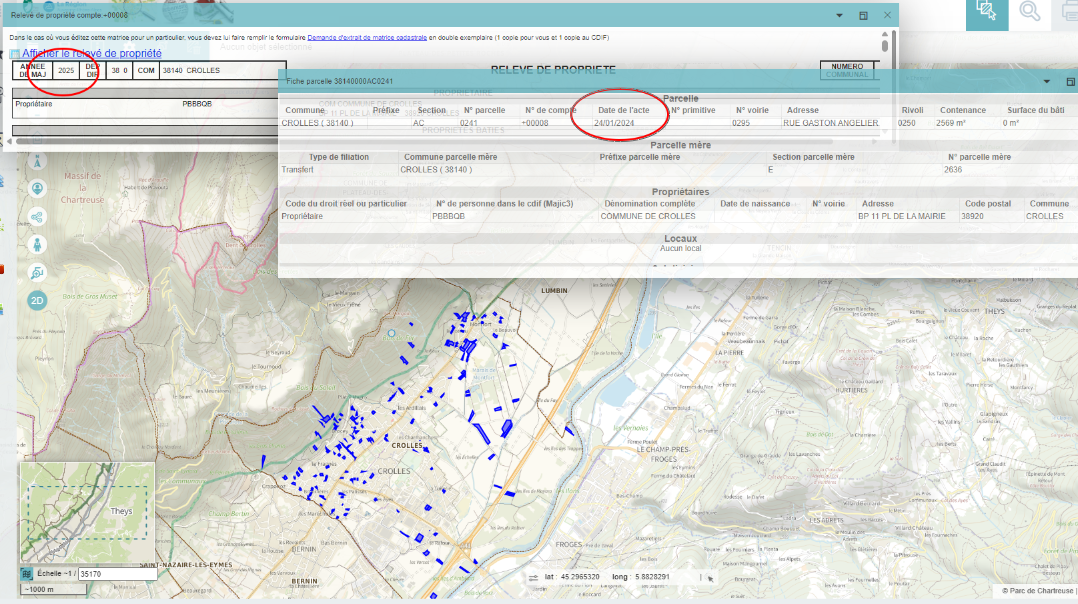The width and height of the screenshot is (1078, 604).
Task: Click the vertical scrollbar of the Relevé de propriété window
Action: tap(885, 46)
